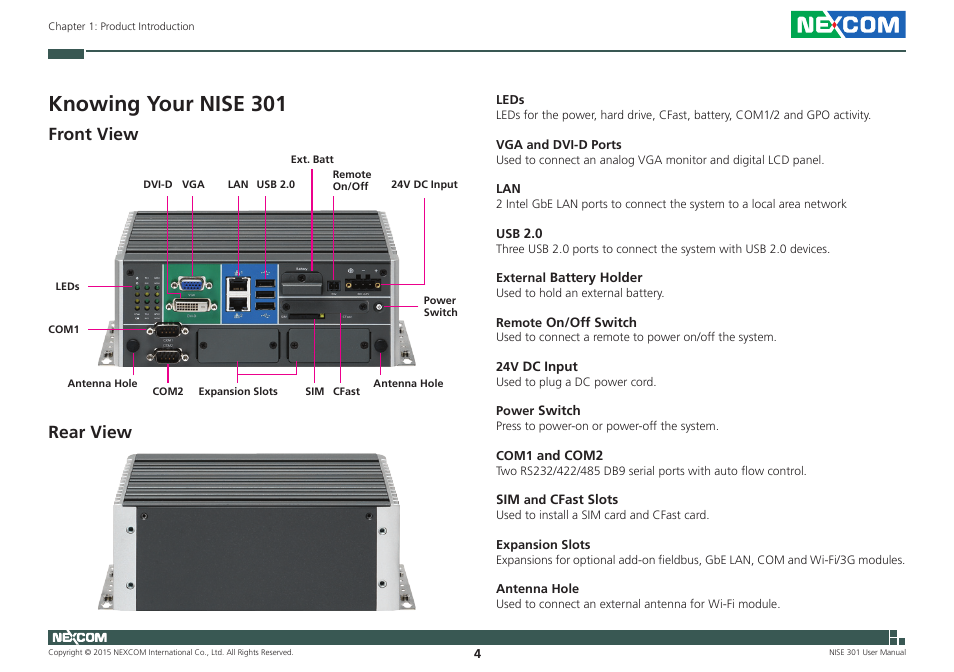Click the 'CFast' diagram label

tap(346, 391)
